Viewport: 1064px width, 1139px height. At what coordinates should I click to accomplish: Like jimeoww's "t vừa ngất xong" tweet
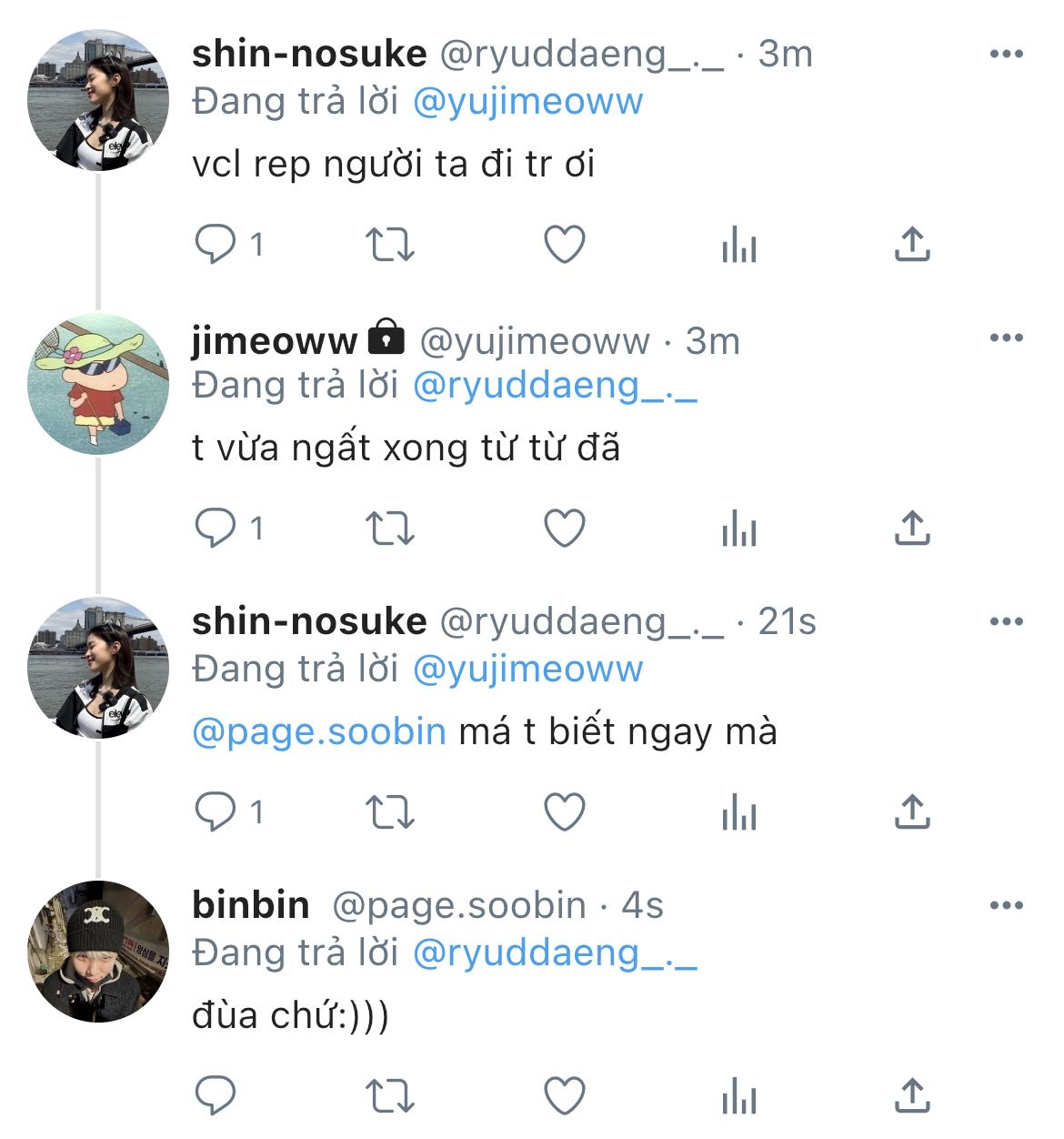coord(564,529)
